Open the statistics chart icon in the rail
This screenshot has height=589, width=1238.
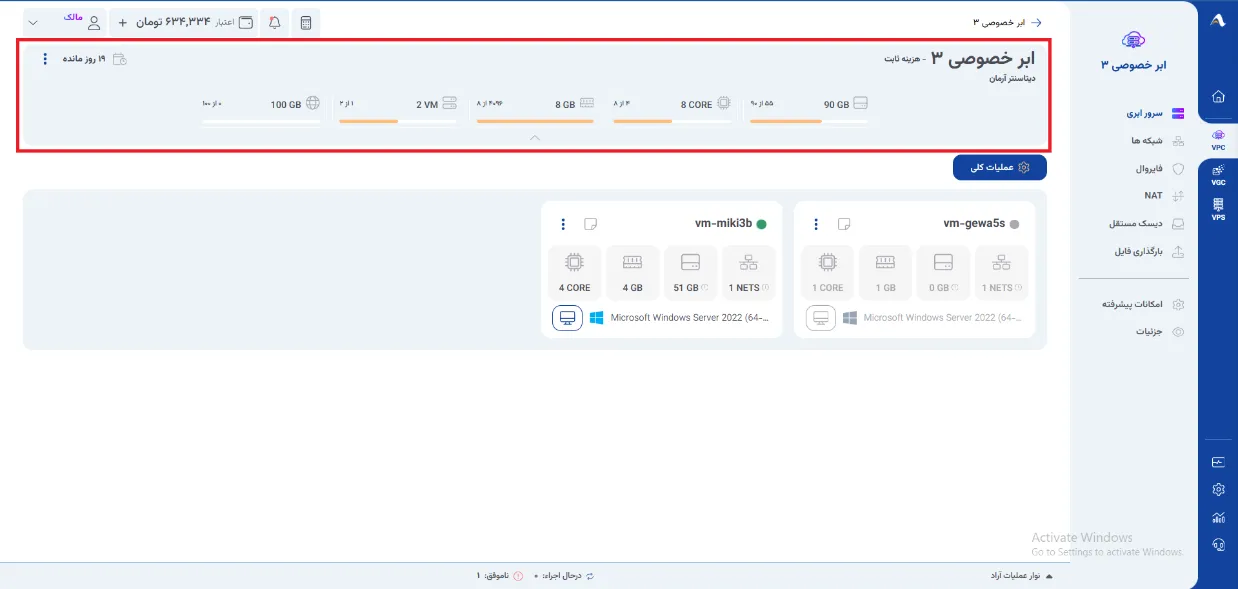1218,517
